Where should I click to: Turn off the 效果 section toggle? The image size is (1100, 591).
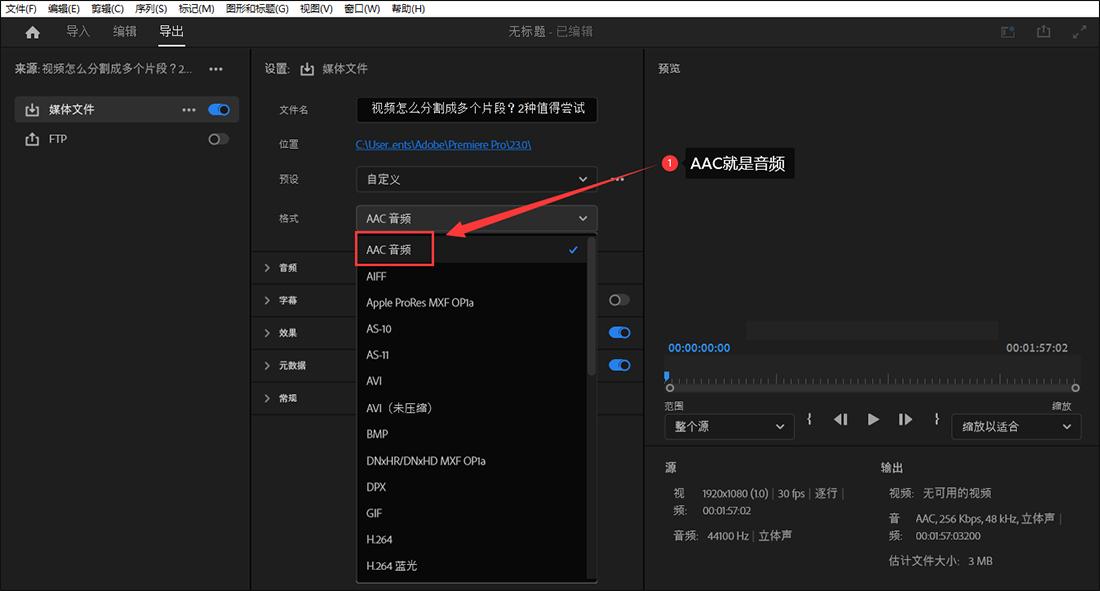pyautogui.click(x=620, y=332)
